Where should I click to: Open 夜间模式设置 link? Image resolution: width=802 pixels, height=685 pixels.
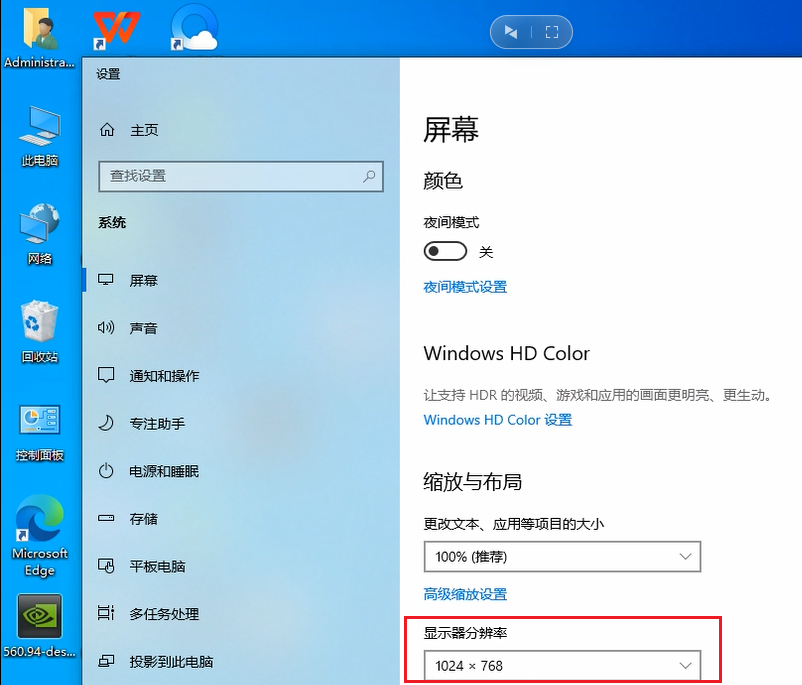465,287
